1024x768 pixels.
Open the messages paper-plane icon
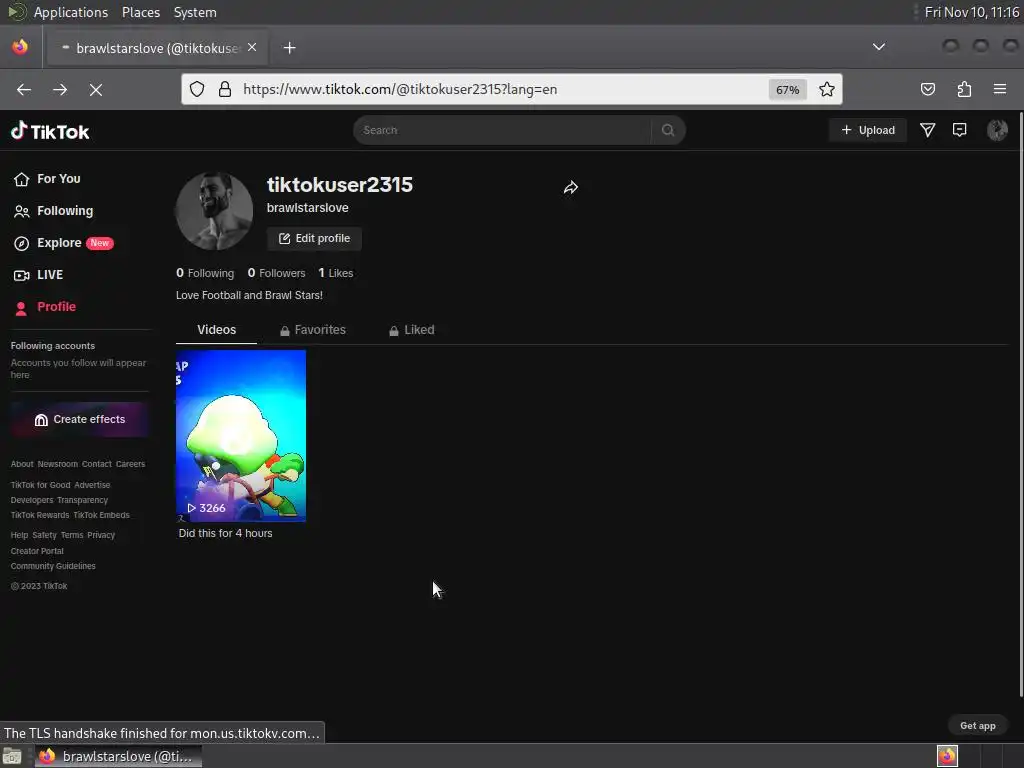927,130
